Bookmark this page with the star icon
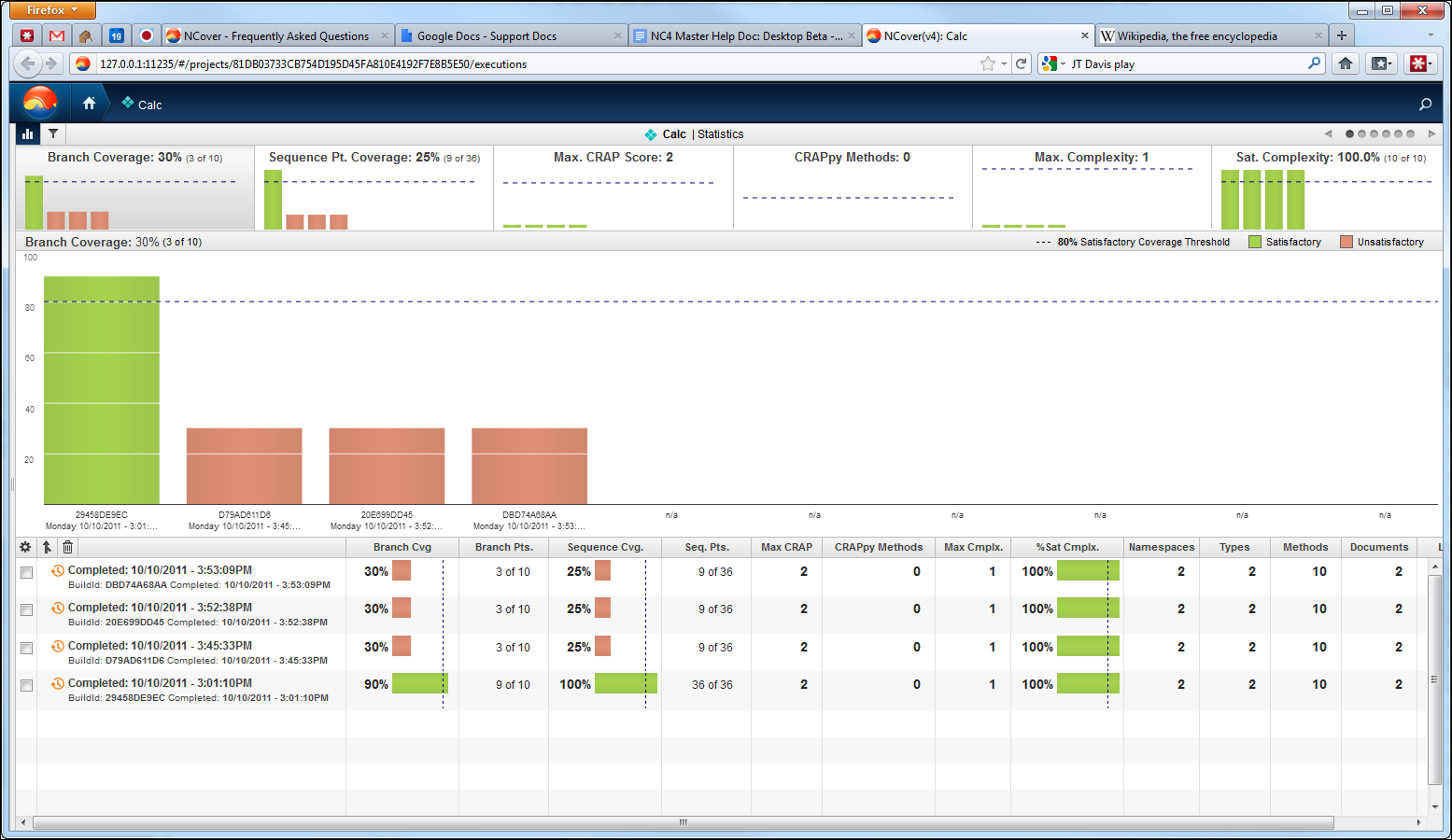The image size is (1452, 840). [988, 63]
